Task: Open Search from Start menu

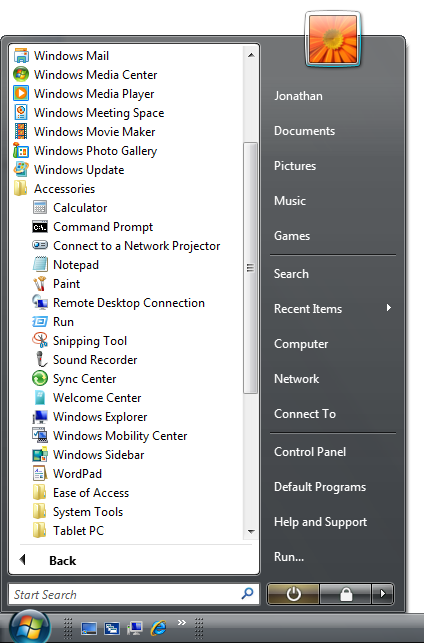Action: coord(291,274)
